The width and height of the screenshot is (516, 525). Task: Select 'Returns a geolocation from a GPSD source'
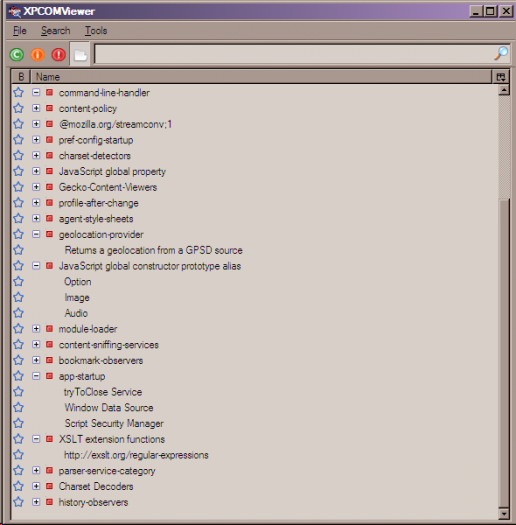pos(153,250)
